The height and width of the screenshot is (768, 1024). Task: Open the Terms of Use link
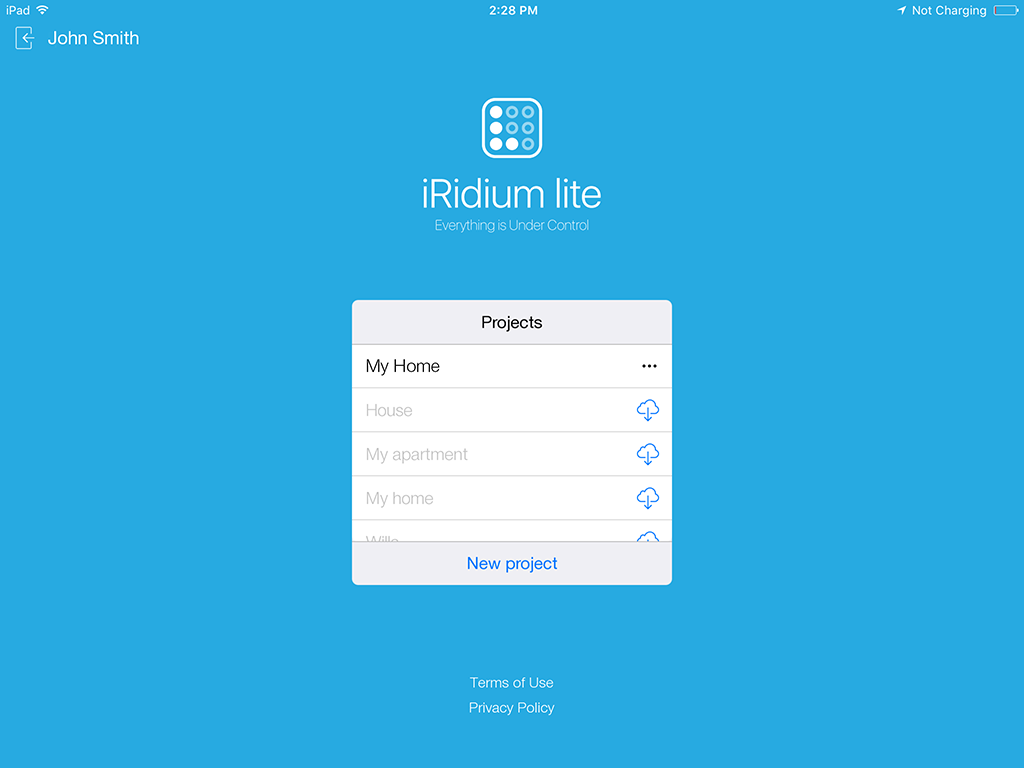click(x=511, y=682)
